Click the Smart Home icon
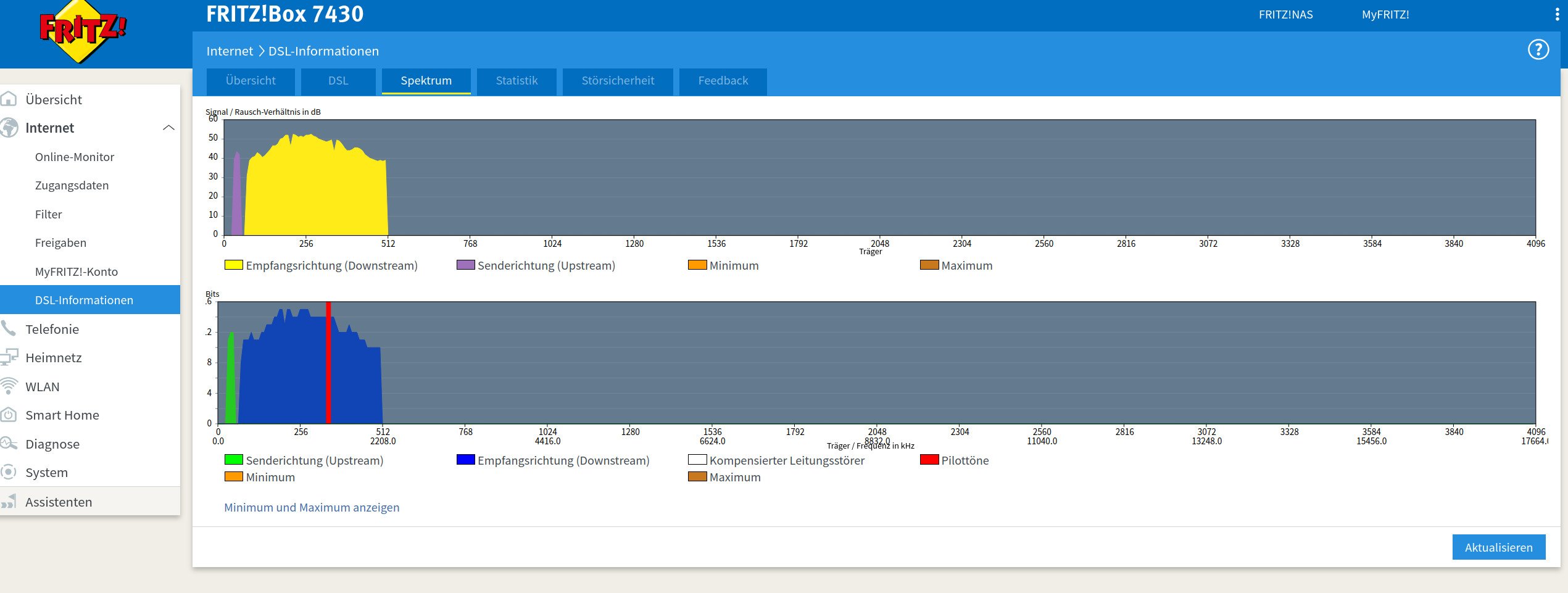Image resolution: width=1568 pixels, height=593 pixels. click(x=9, y=415)
